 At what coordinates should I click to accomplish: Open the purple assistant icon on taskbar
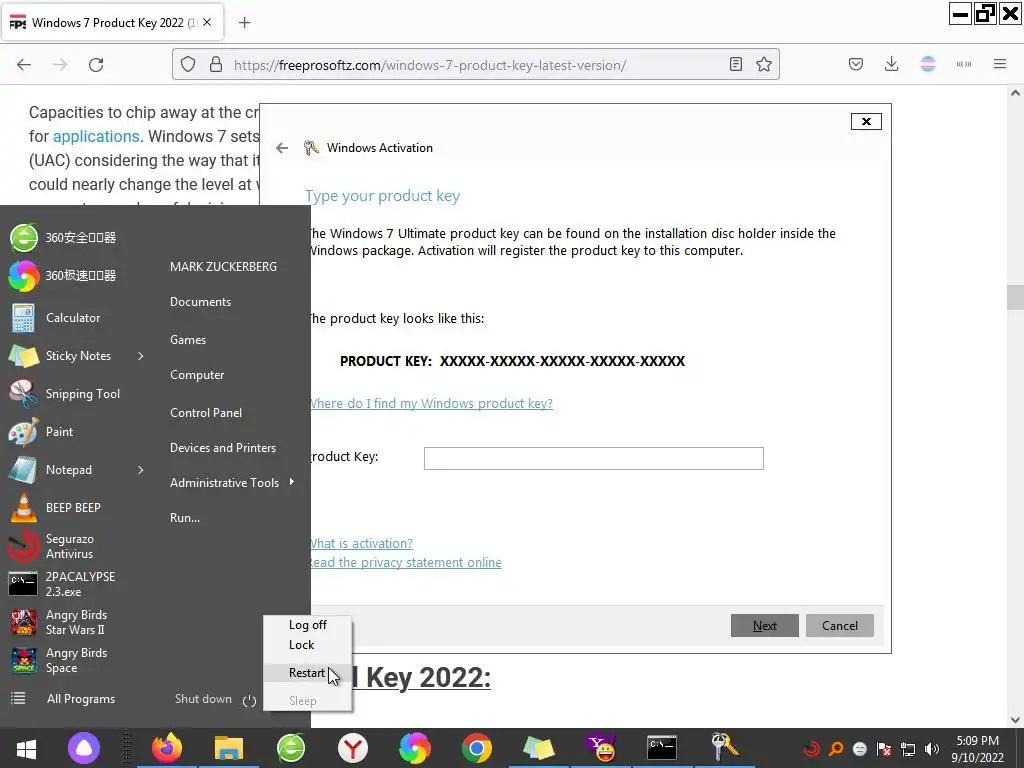pos(84,748)
